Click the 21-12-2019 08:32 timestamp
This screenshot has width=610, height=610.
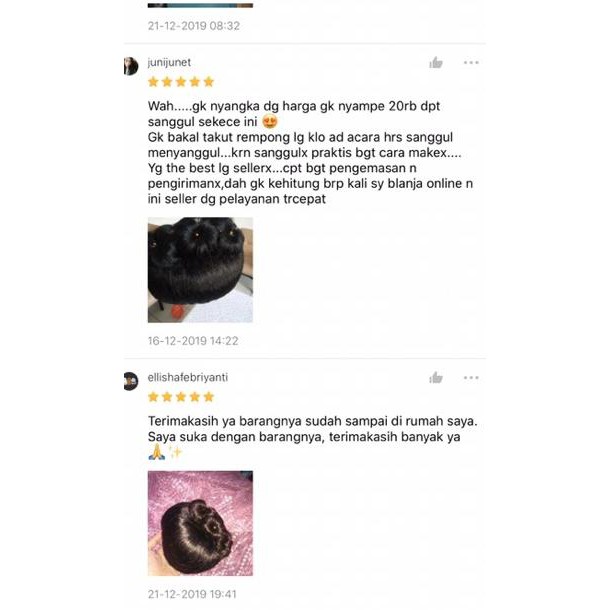(x=194, y=26)
